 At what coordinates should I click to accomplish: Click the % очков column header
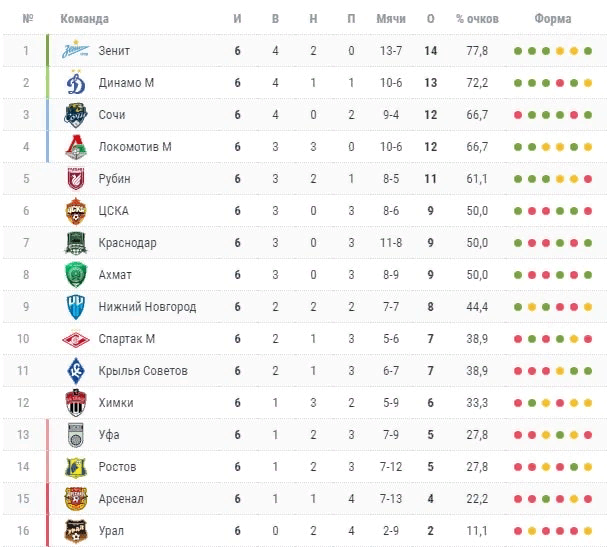coord(477,19)
